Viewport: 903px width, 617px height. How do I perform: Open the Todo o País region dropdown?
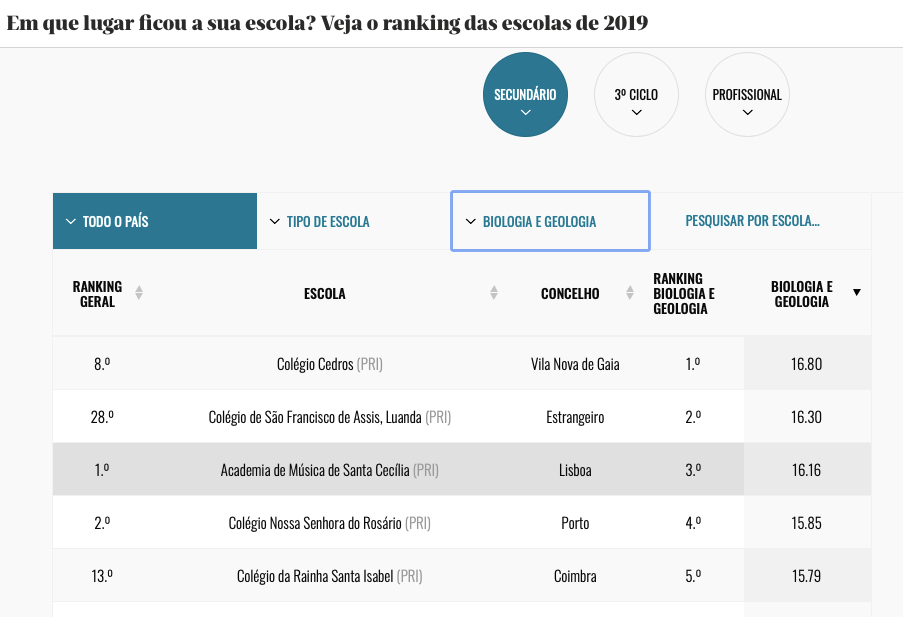[x=155, y=221]
